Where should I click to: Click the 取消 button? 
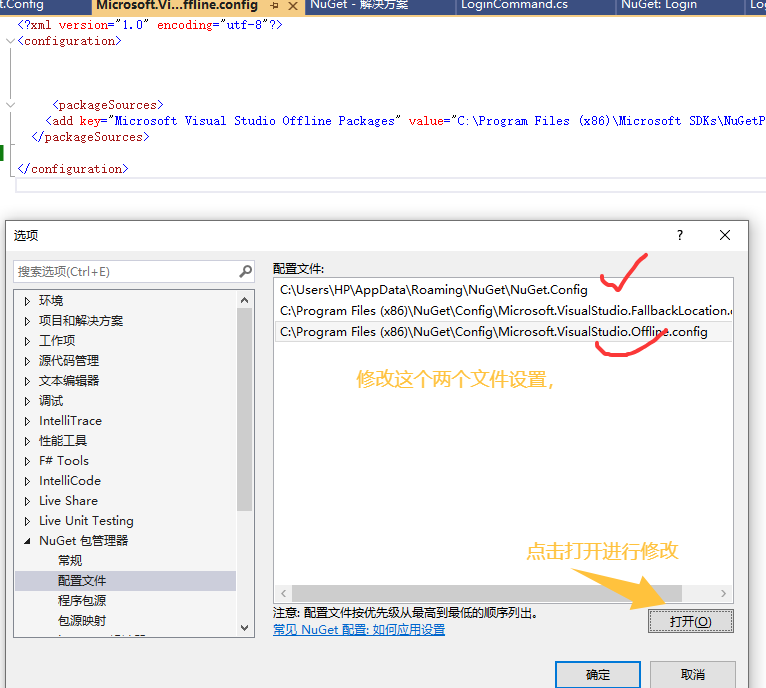(692, 675)
